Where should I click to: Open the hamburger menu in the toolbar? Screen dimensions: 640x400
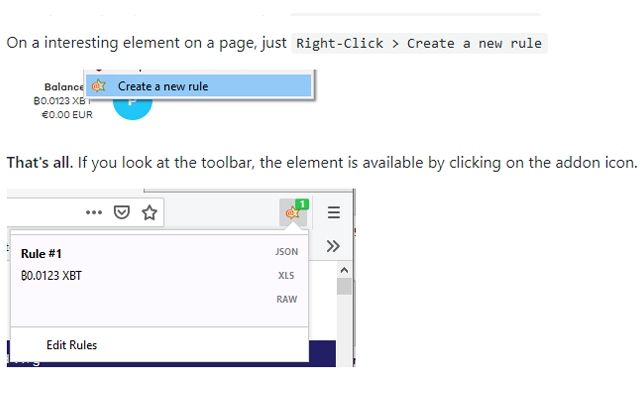334,212
